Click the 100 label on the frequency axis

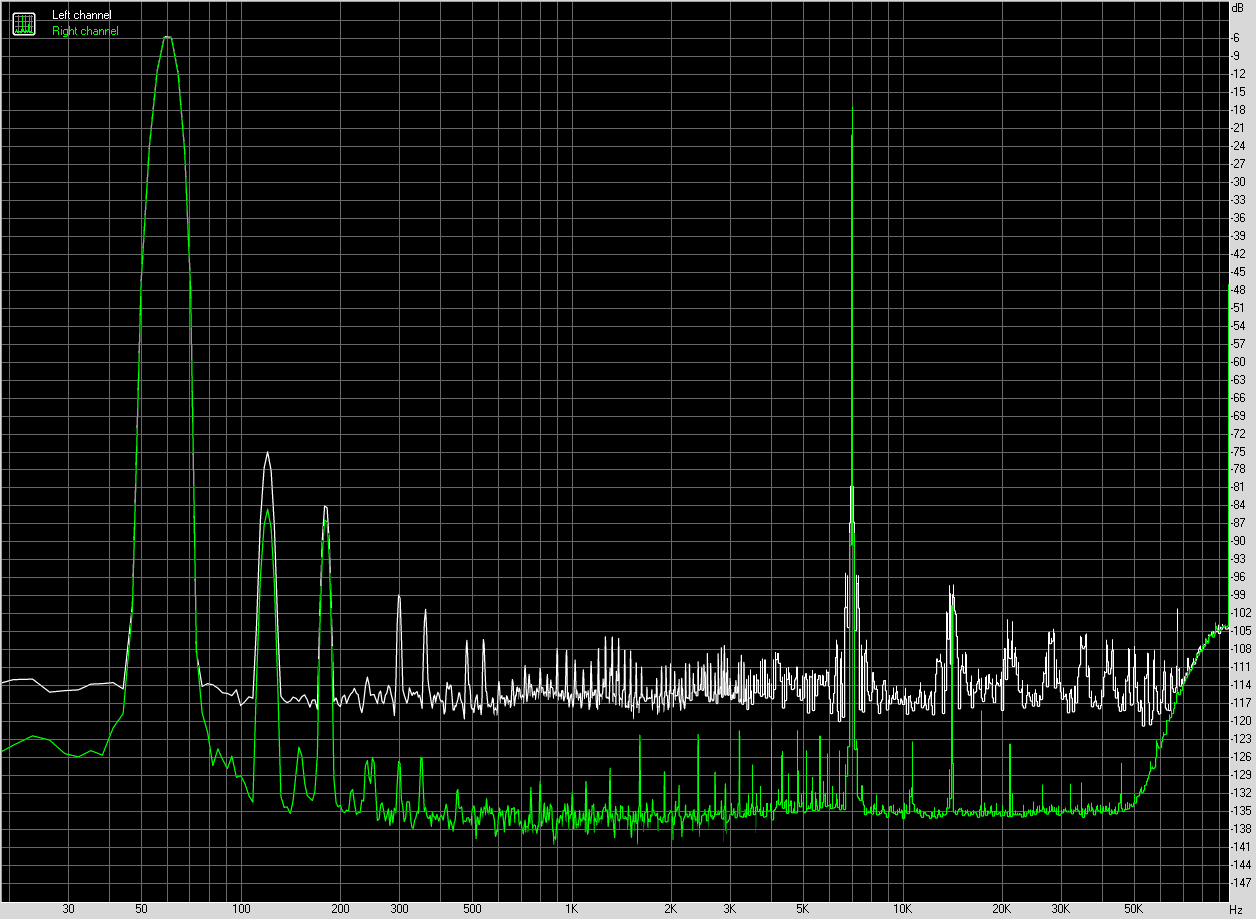coord(240,908)
